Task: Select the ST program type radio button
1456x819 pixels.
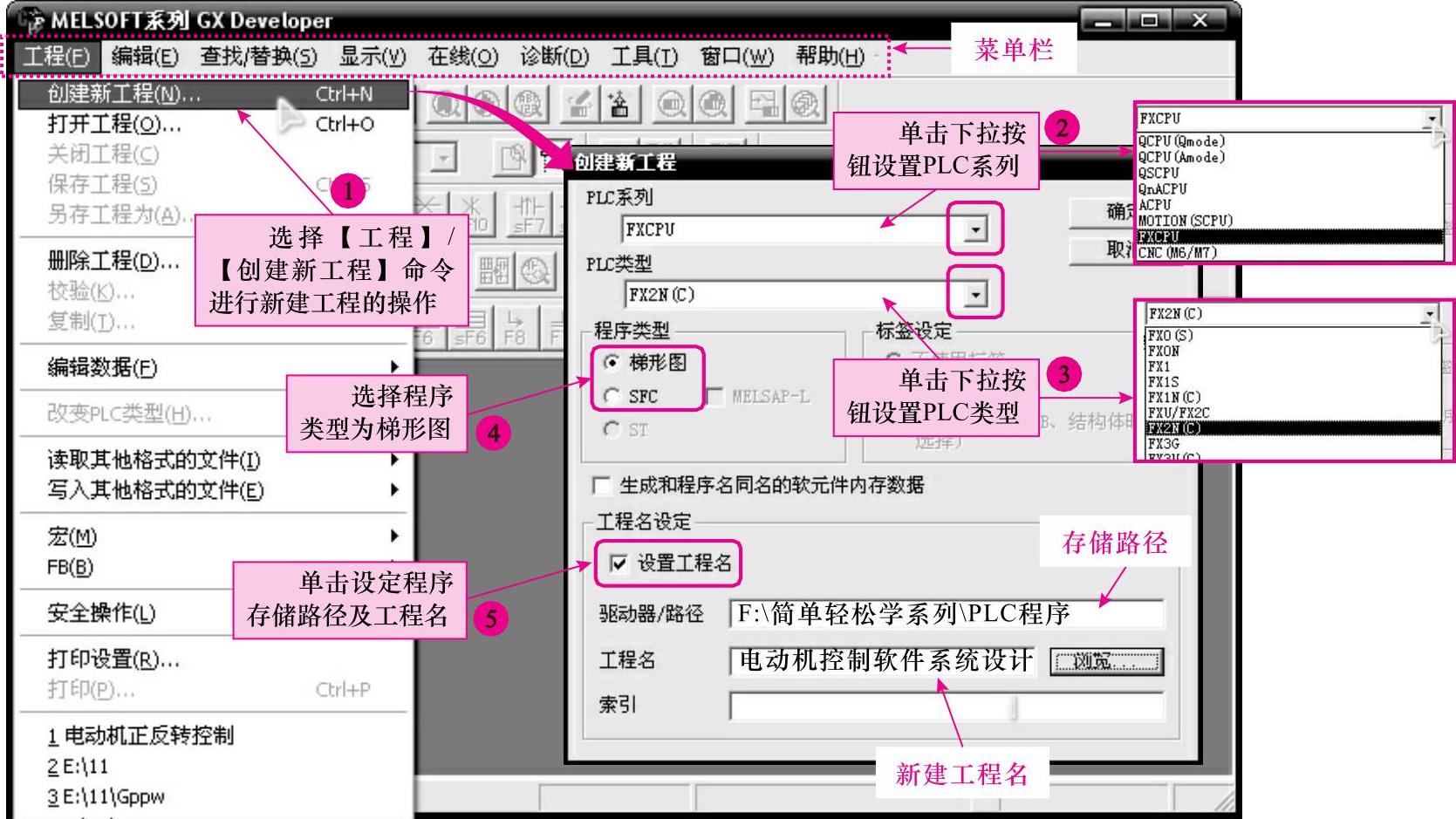Action: coord(612,429)
